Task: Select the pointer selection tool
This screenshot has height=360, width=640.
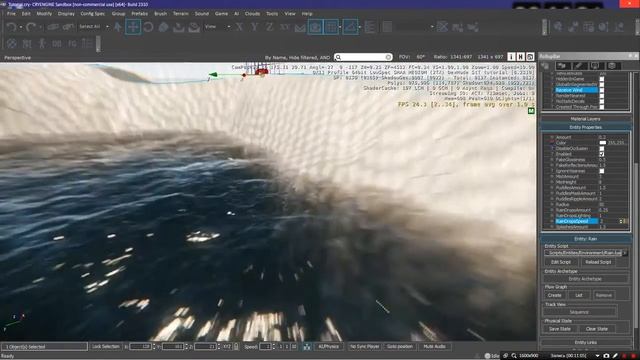Action: 118,27
